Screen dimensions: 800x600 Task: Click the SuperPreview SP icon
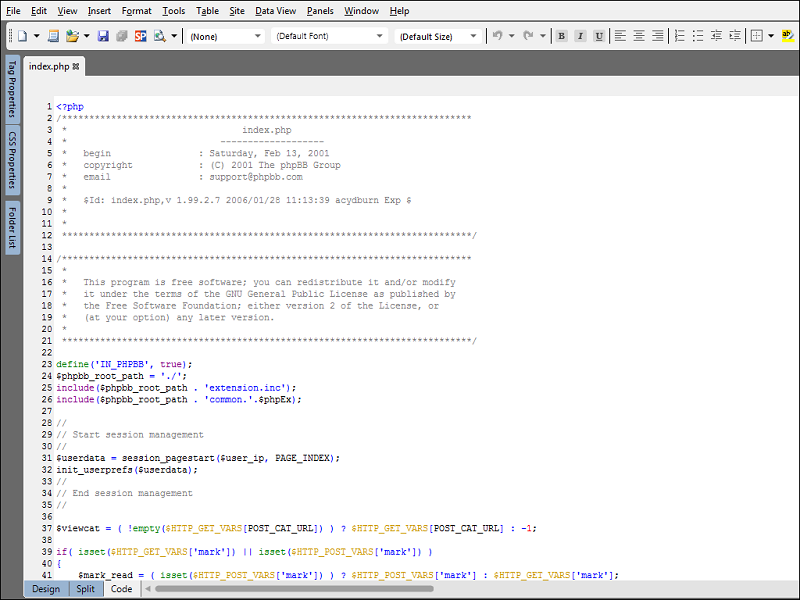point(140,36)
